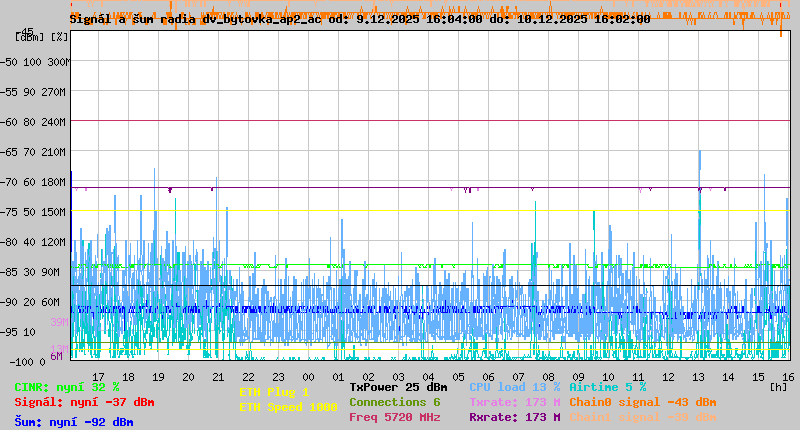Click the 21 hour mark on time axis
This screenshot has width=800, height=430.
click(219, 375)
